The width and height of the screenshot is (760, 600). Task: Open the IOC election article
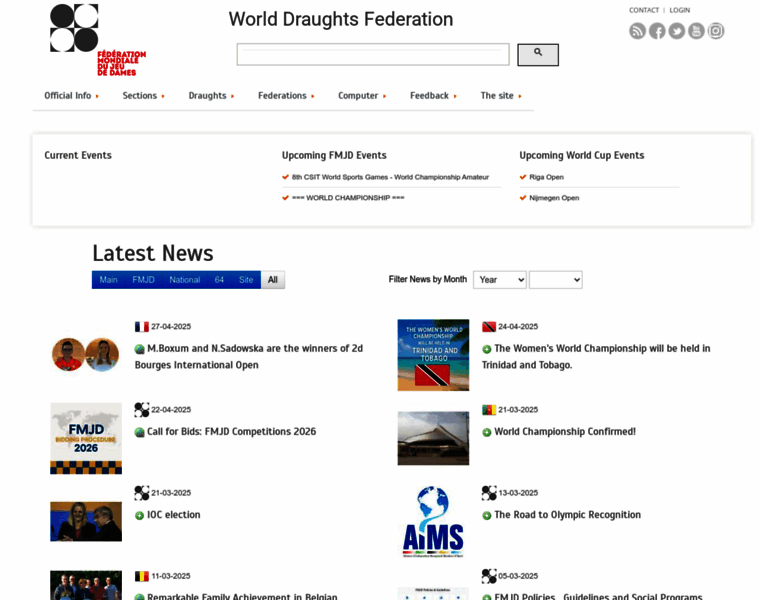pos(174,515)
